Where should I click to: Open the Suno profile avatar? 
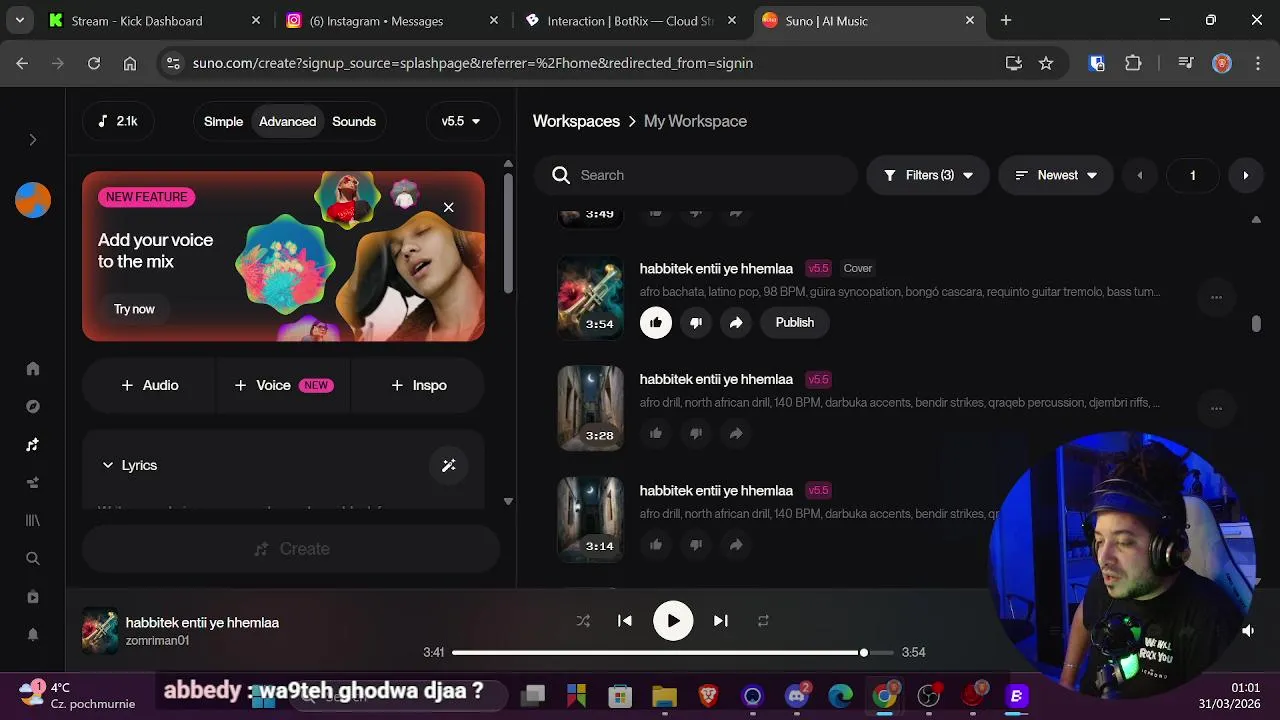tap(33, 200)
